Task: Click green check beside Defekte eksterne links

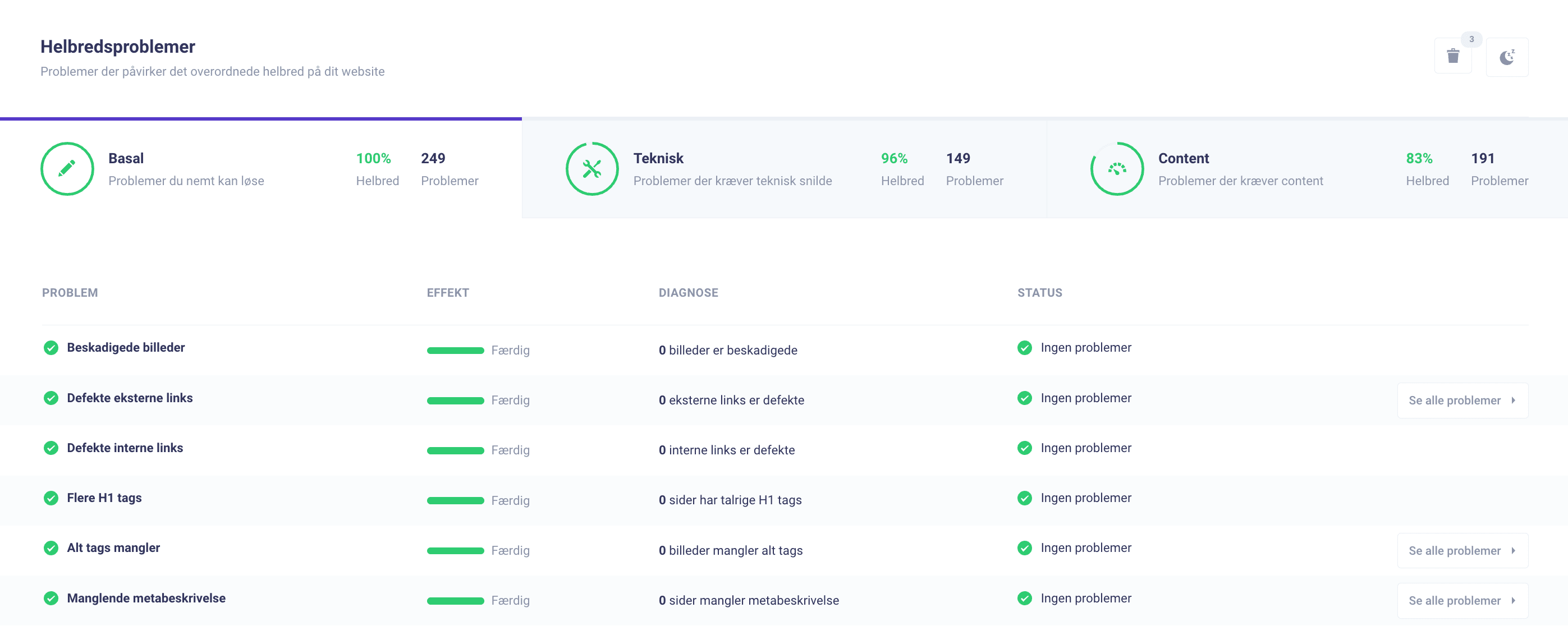Action: pos(51,398)
